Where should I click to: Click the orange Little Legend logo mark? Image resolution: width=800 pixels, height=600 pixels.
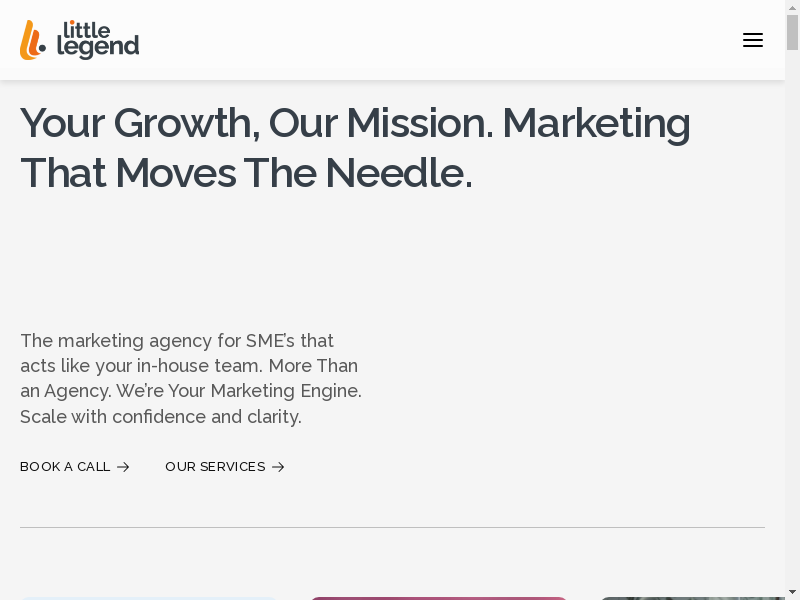point(32,40)
